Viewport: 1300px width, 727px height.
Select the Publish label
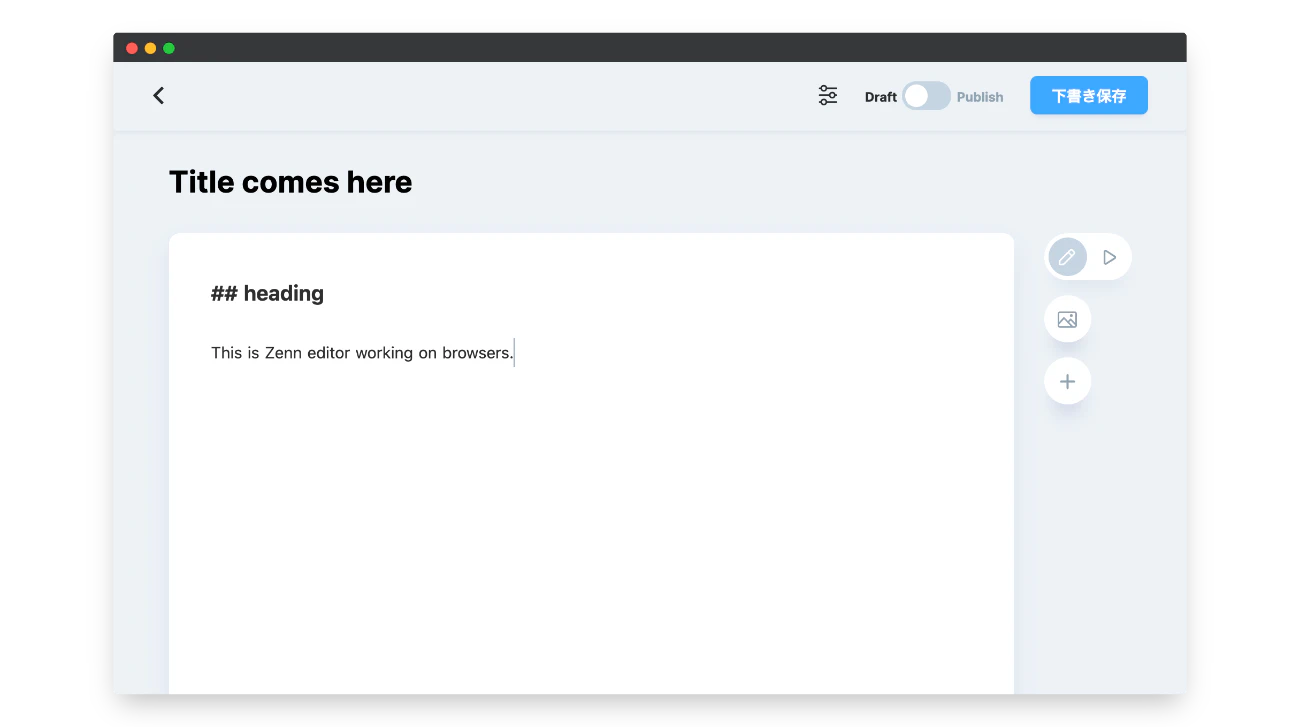980,97
